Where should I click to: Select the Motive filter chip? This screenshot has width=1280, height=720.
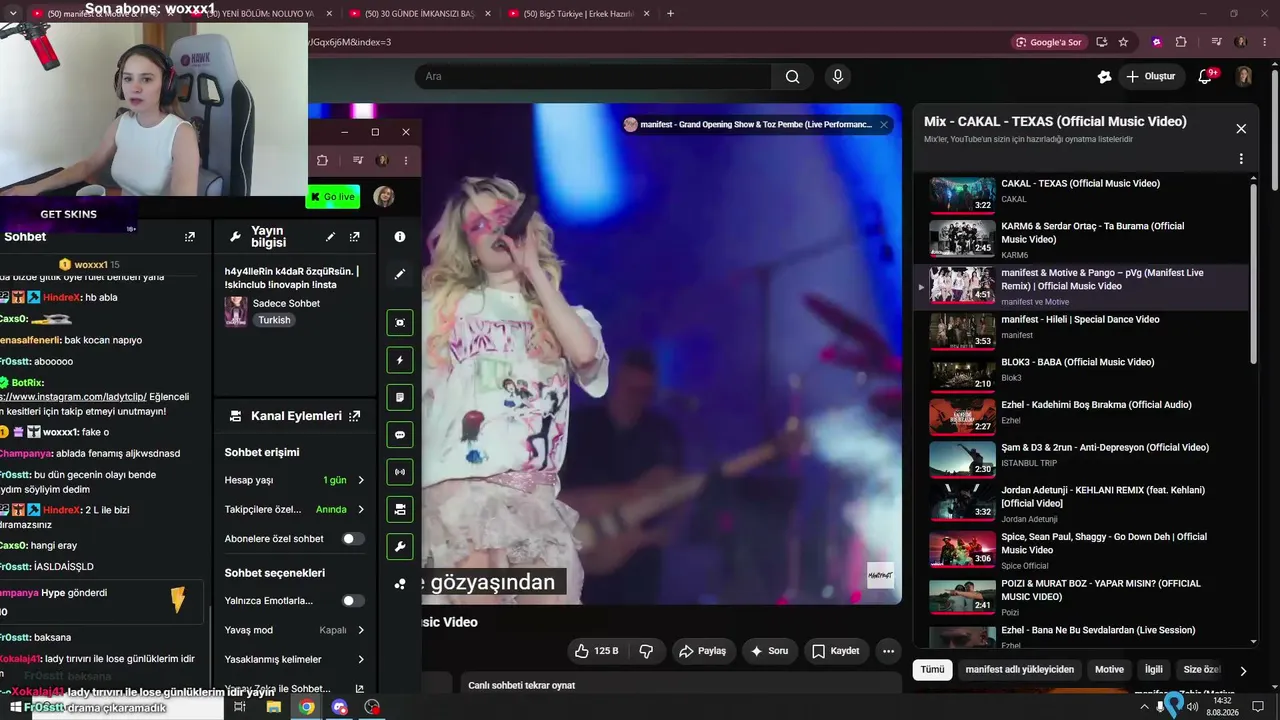1109,670
